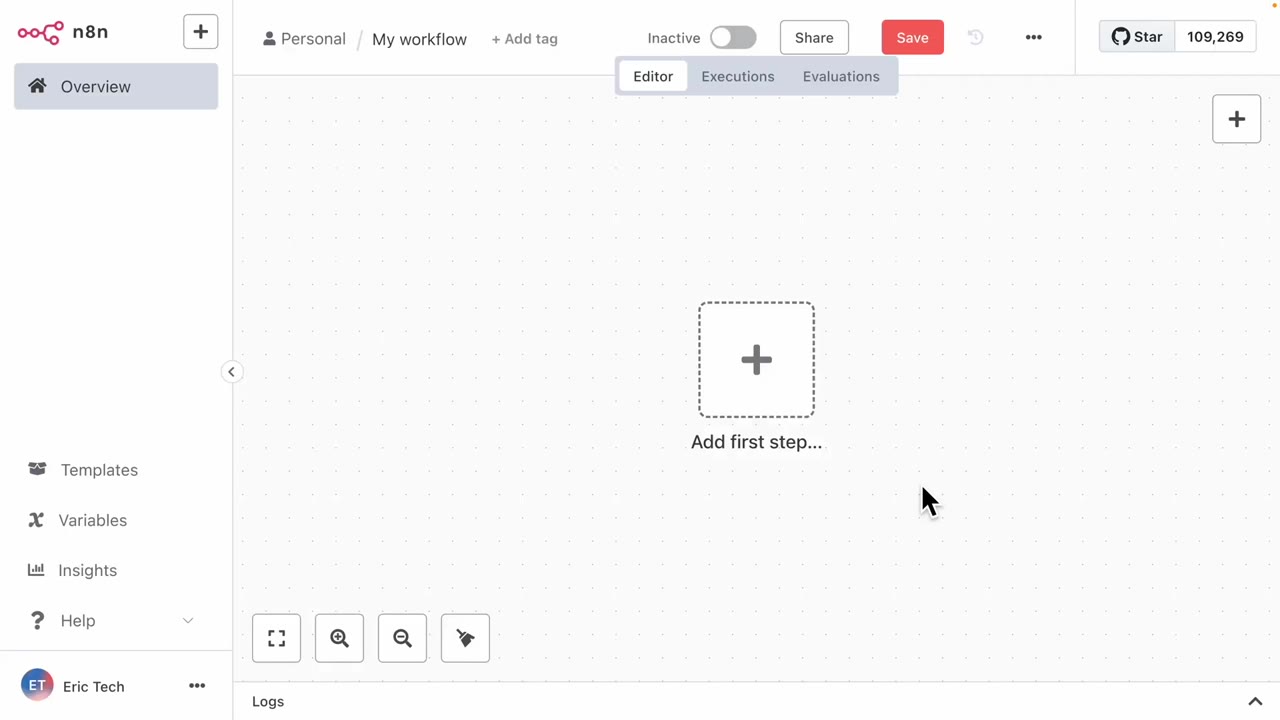1280x720 pixels.
Task: Collapse the sidebar with the chevron handle
Action: pos(231,372)
